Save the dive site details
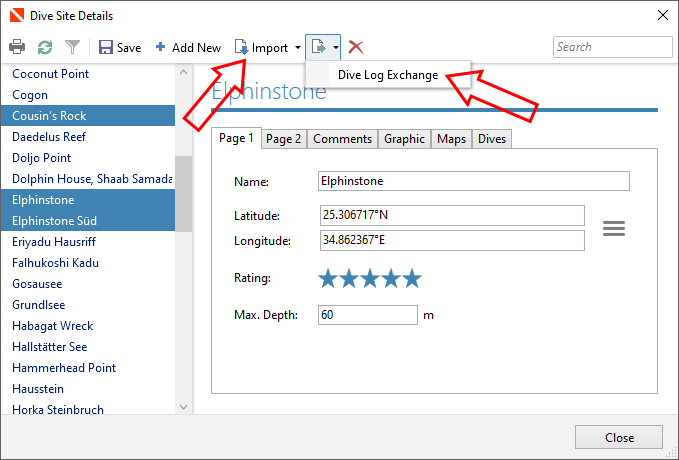The width and height of the screenshot is (679, 460). [120, 47]
